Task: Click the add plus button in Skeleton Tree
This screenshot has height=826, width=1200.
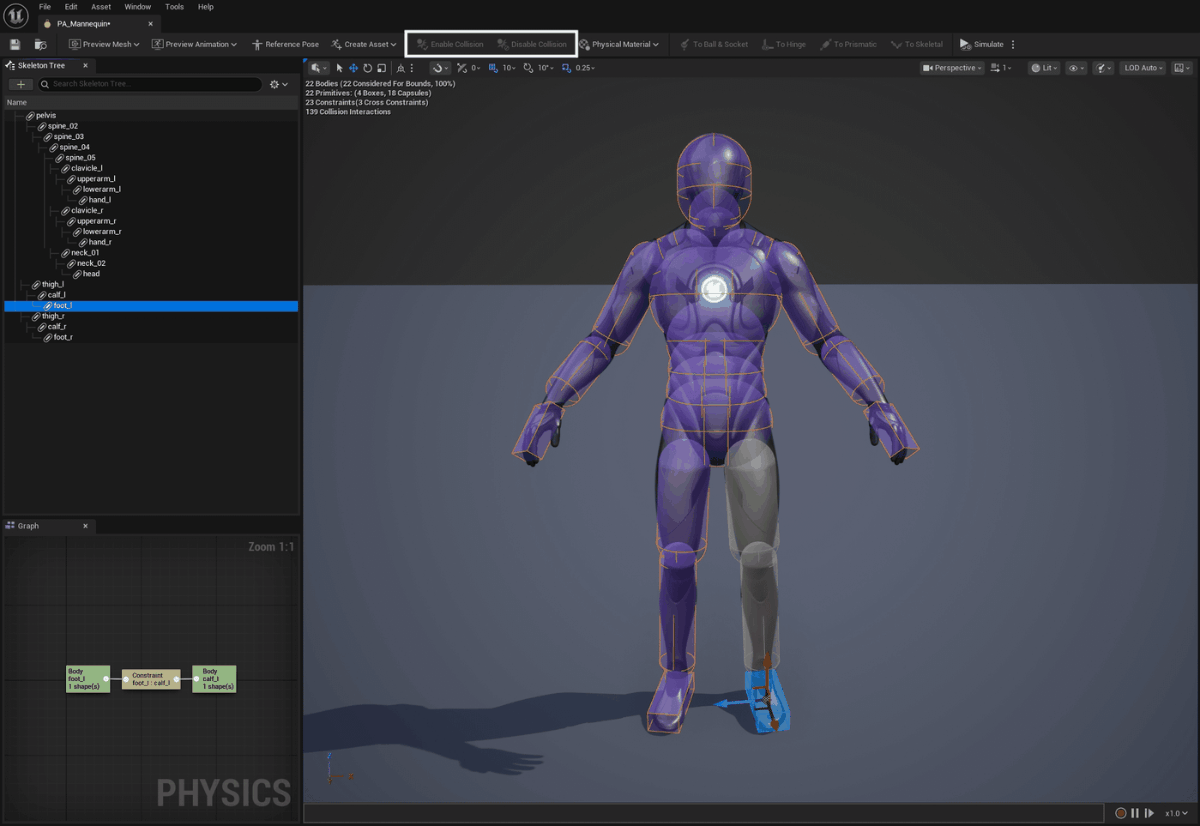Action: click(x=21, y=84)
